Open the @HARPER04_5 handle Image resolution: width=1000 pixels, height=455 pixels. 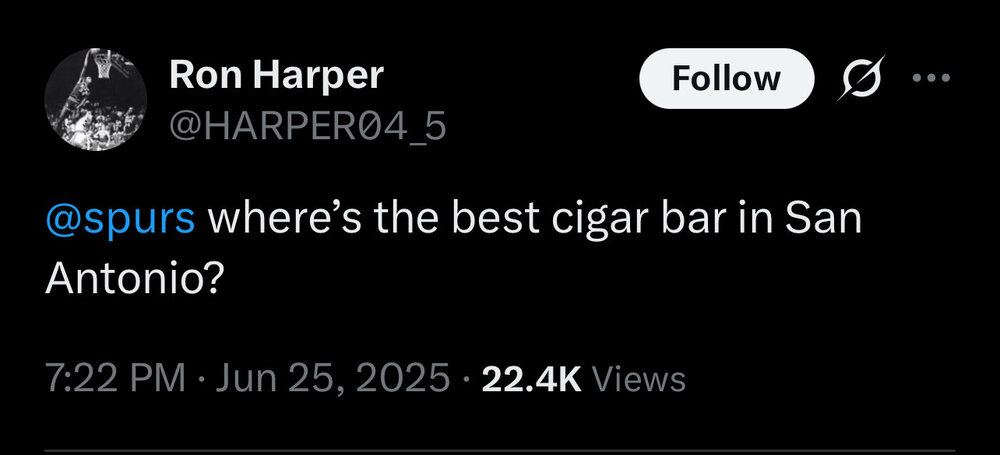point(308,127)
